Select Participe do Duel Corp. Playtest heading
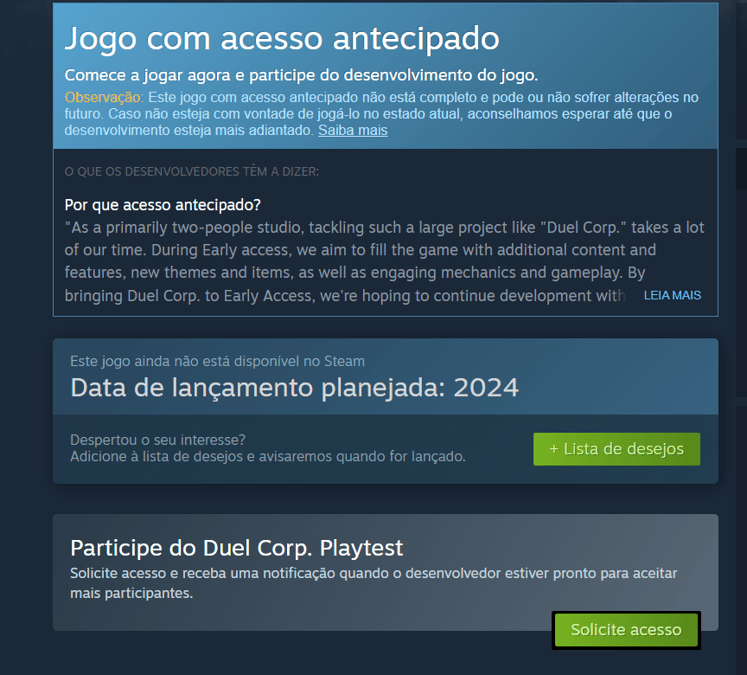Viewport: 747px width, 675px height. click(x=237, y=548)
